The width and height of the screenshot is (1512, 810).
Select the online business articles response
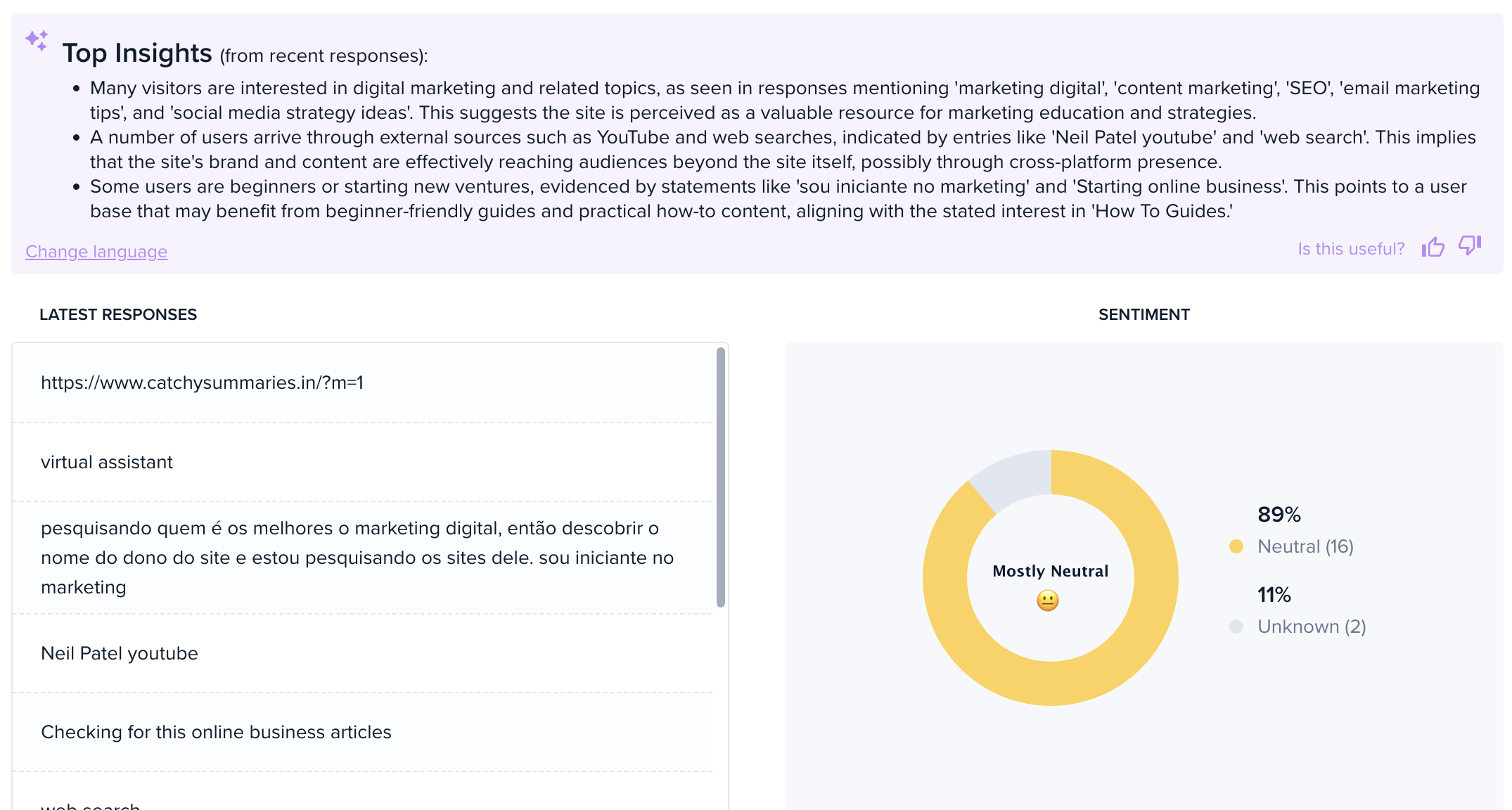(x=215, y=732)
